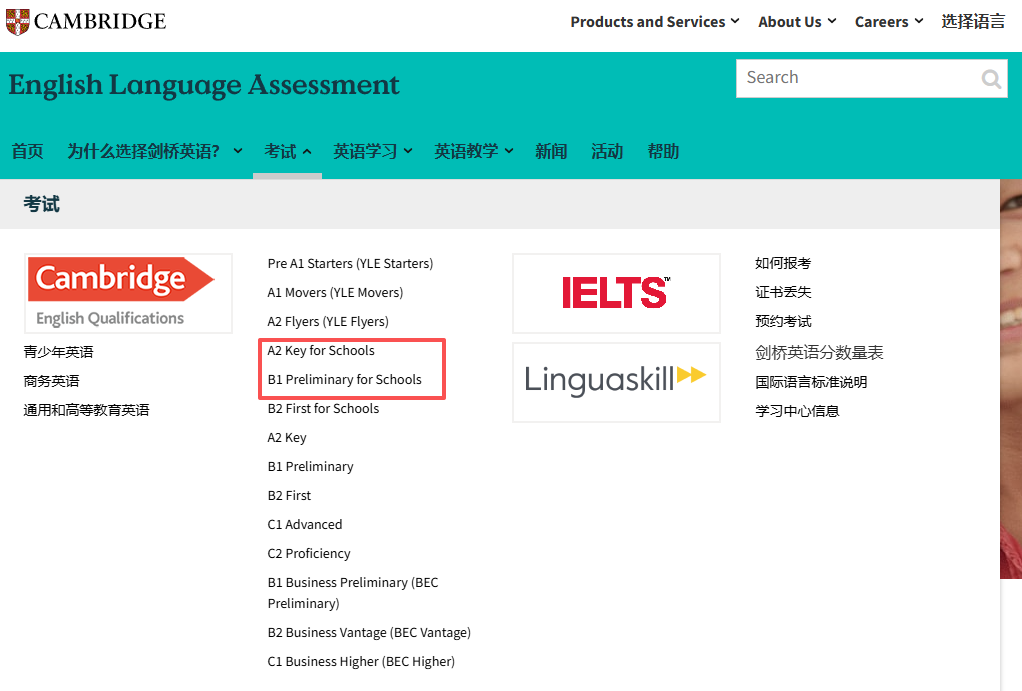Collapse the 考试 navigation menu

coord(287,151)
